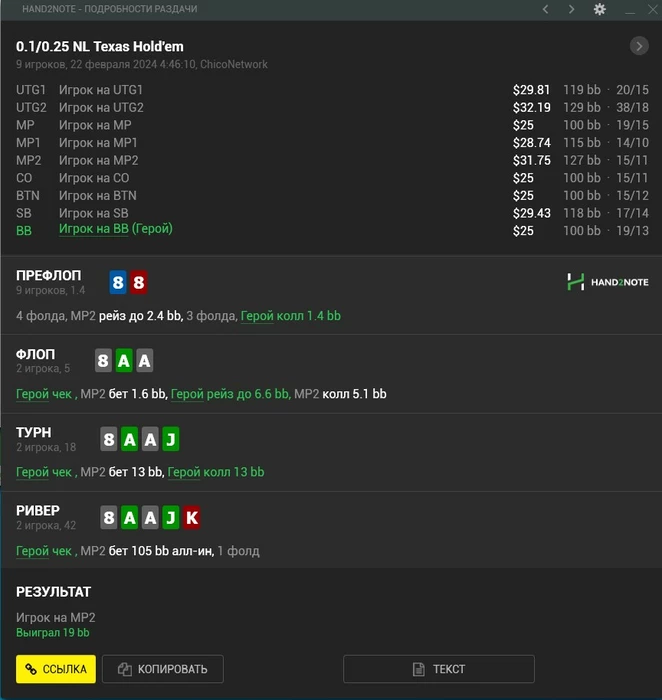Click Герой чек in the turn line

pyautogui.click(x=44, y=472)
